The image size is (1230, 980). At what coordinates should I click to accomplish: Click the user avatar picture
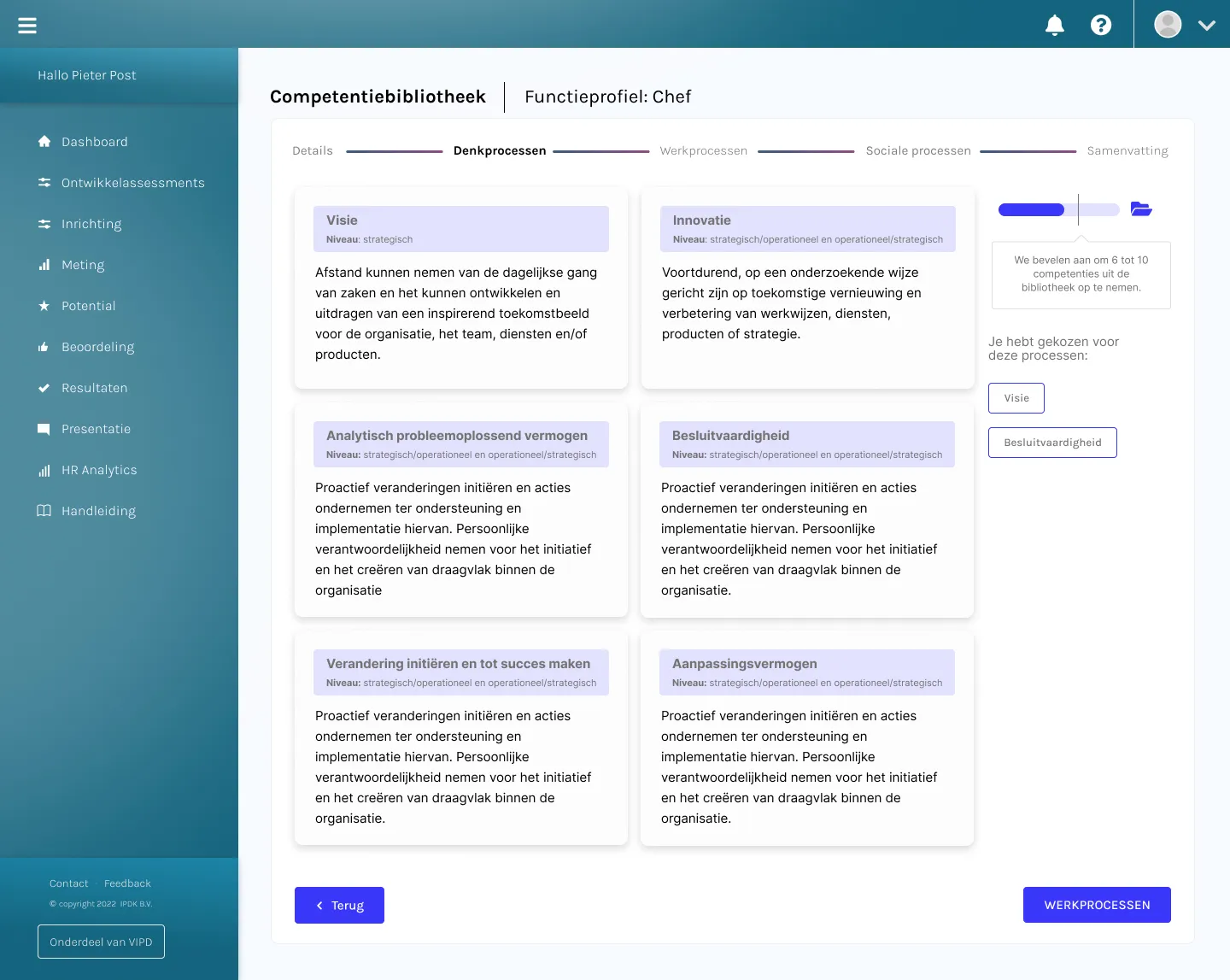1168,25
